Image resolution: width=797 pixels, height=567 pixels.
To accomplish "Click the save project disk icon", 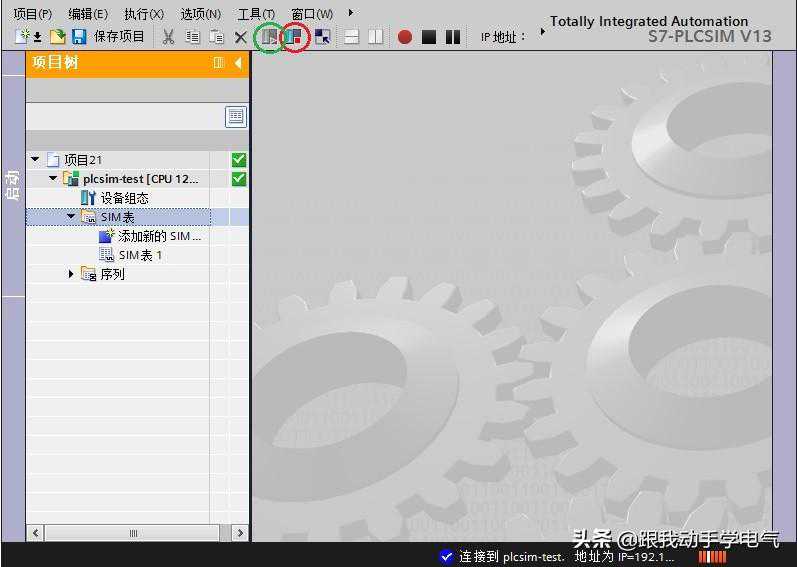I will tap(78, 37).
